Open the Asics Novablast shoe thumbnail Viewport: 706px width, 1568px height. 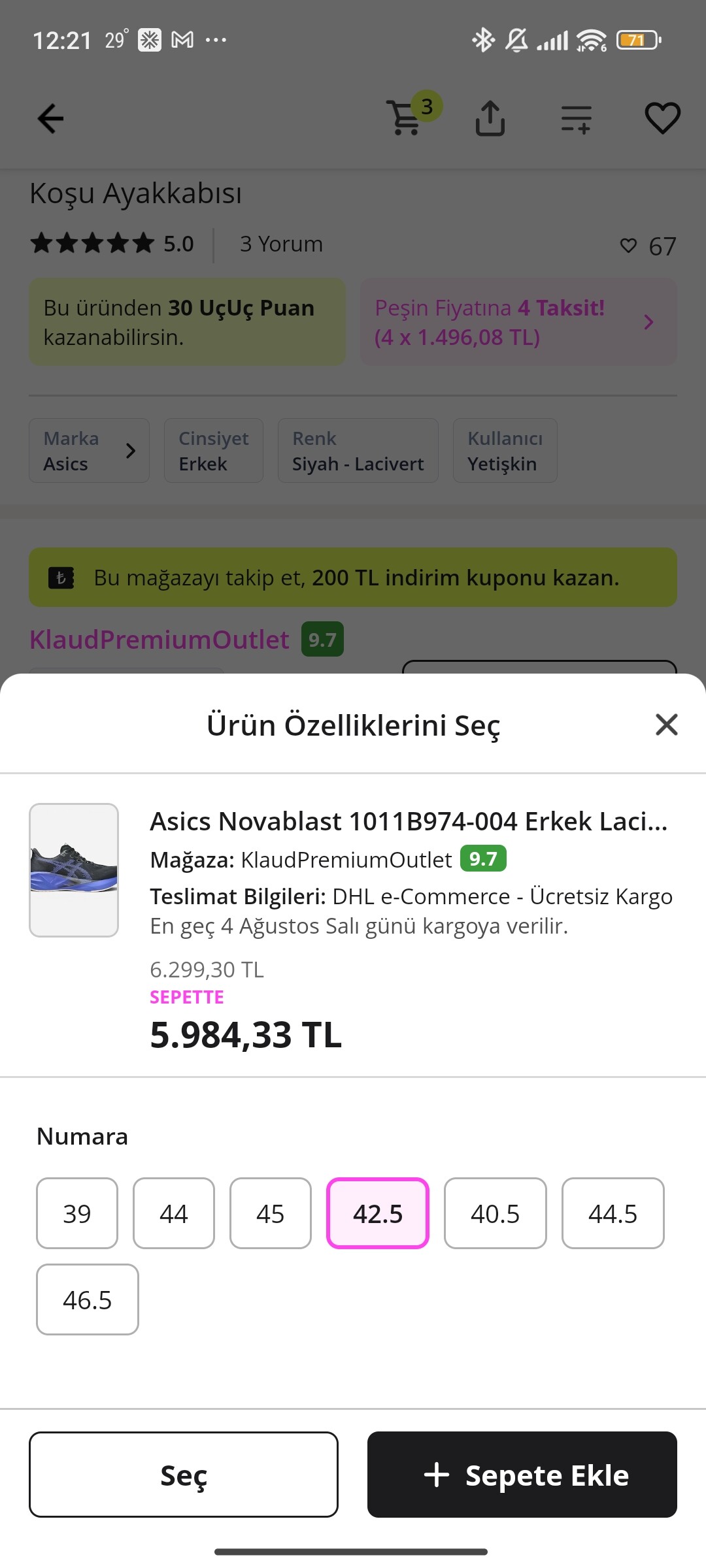(74, 870)
